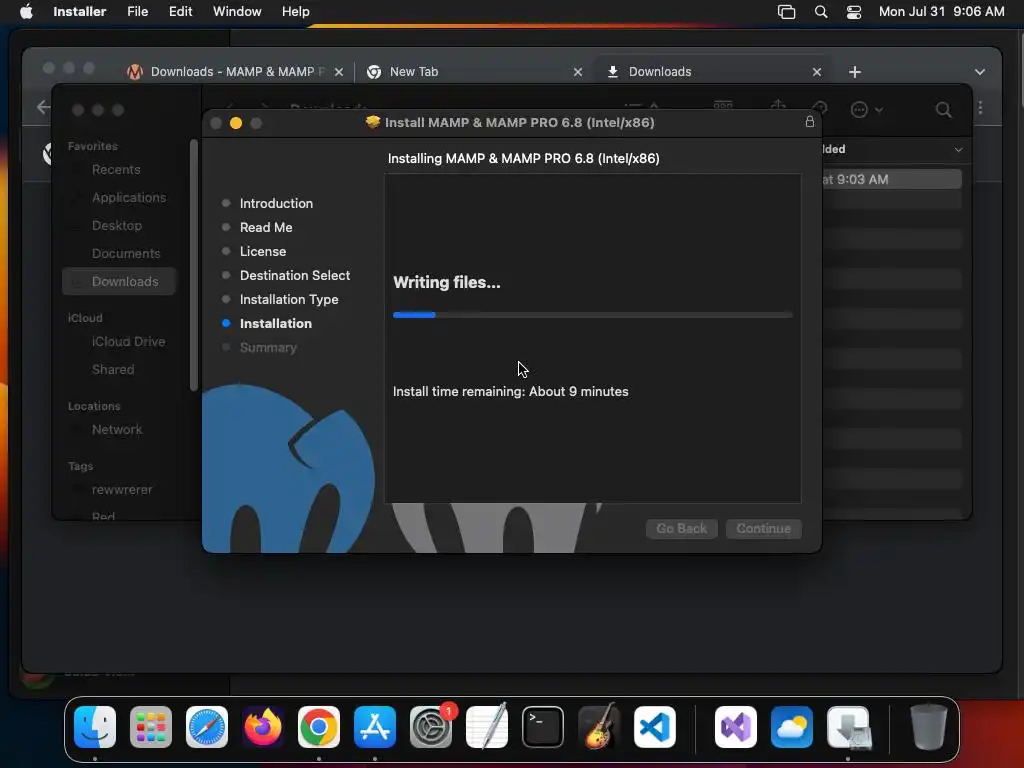Viewport: 1024px width, 768px height.
Task: Click the Writing files progress bar
Action: [593, 315]
